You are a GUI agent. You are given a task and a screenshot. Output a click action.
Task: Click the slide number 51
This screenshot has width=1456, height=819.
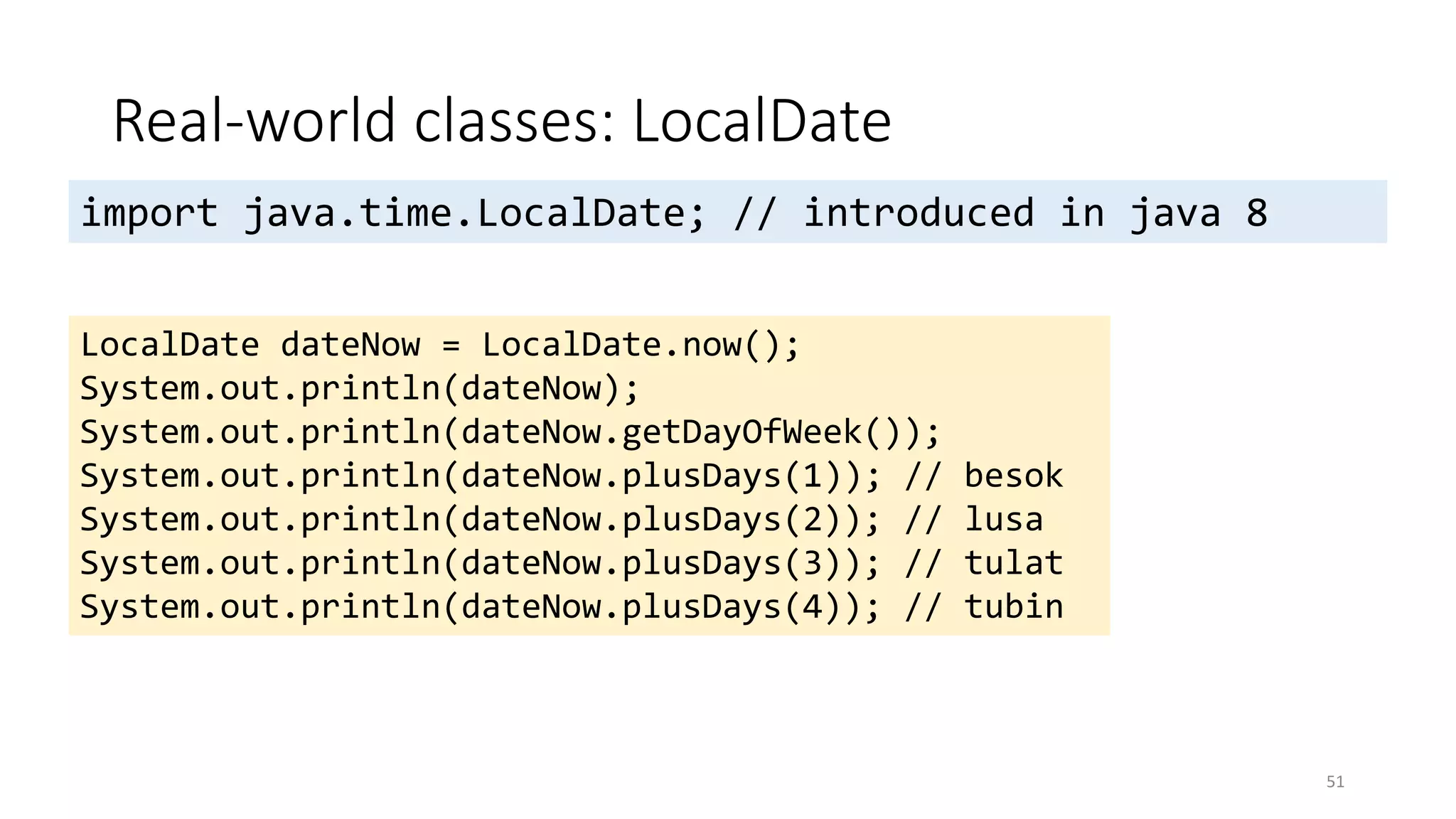1334,782
